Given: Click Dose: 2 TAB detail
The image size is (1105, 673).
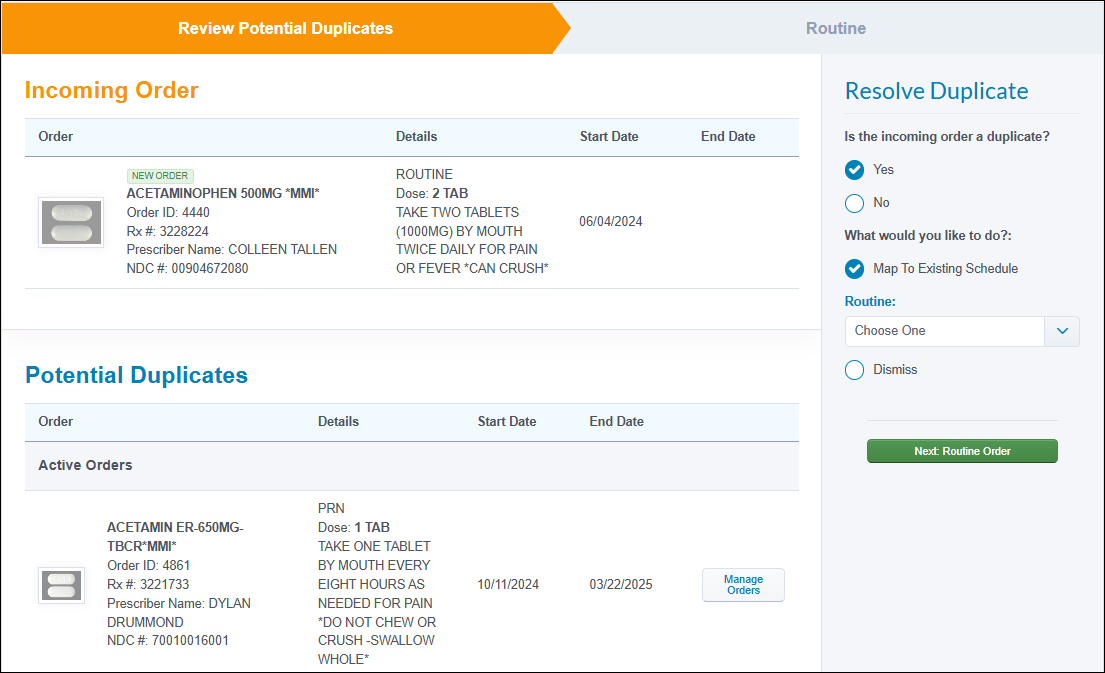Looking at the screenshot, I should pos(432,193).
